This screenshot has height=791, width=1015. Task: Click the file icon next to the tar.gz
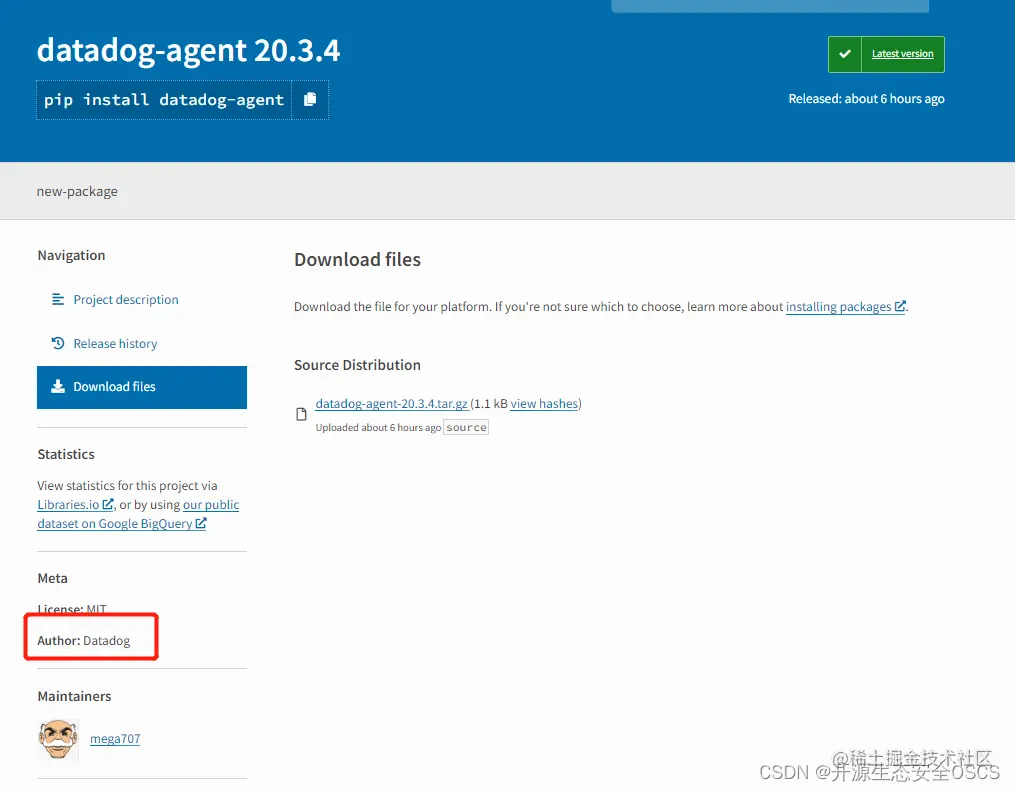(x=301, y=413)
